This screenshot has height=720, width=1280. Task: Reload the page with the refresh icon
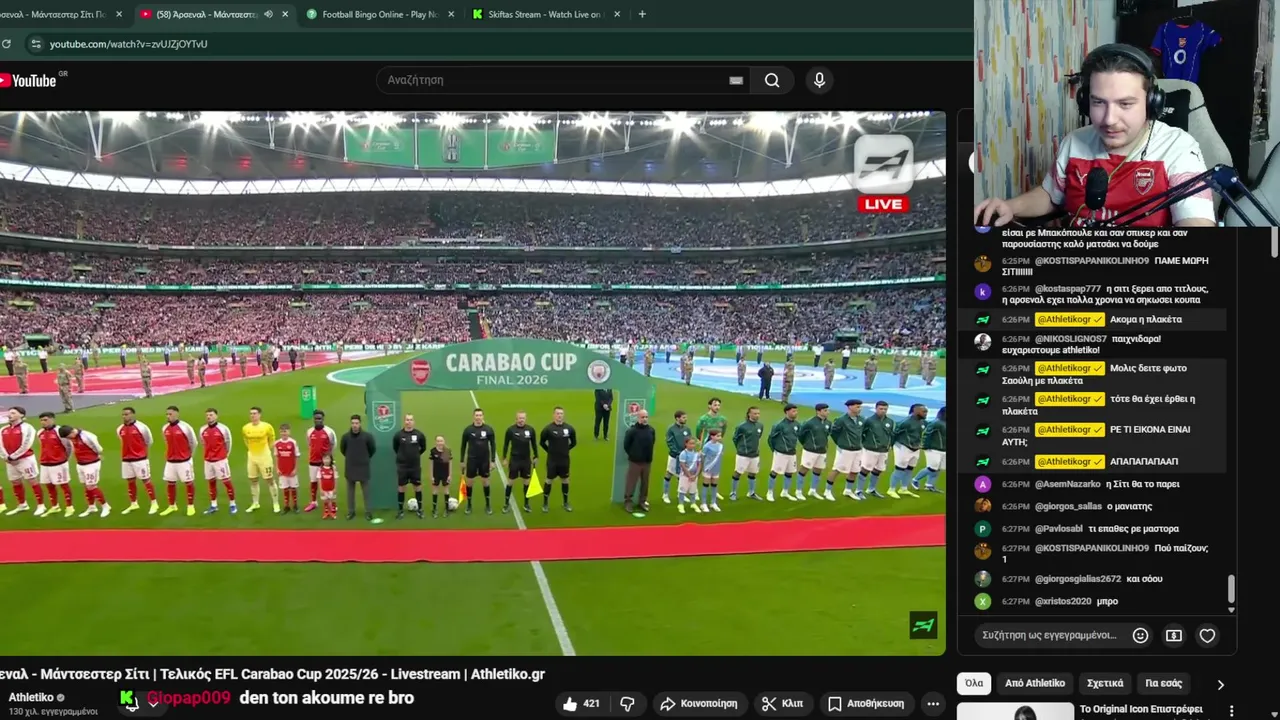coord(6,44)
